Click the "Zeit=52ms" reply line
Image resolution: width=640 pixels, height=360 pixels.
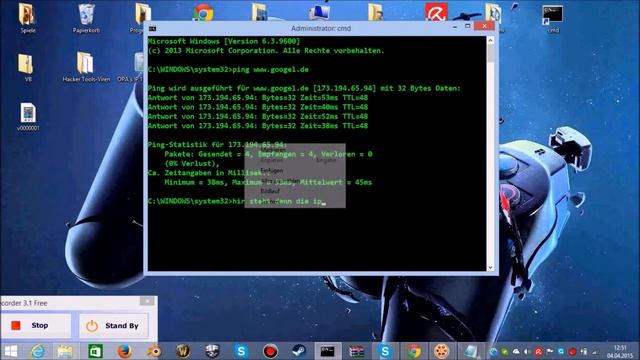(x=258, y=116)
